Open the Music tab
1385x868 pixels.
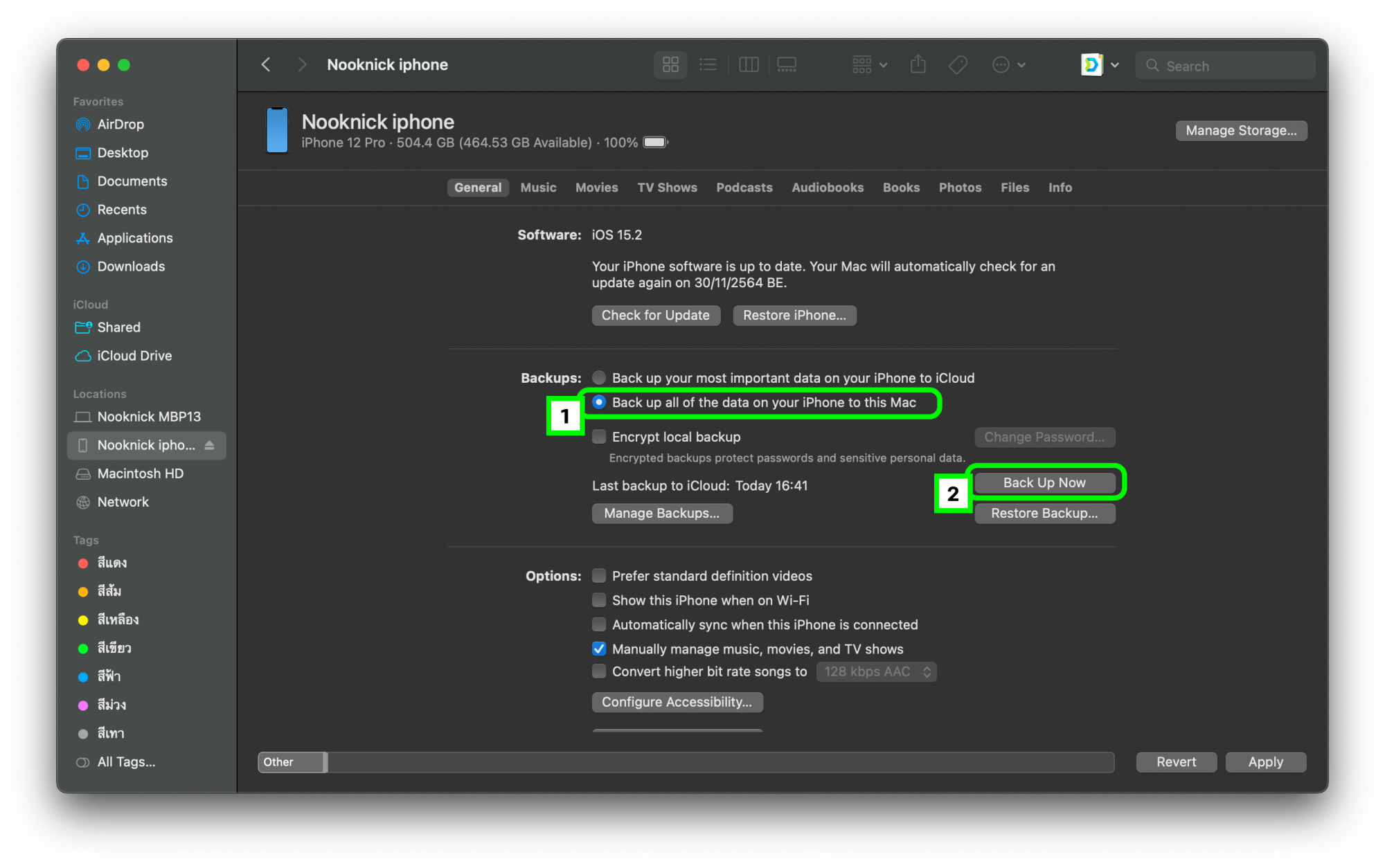click(x=538, y=188)
